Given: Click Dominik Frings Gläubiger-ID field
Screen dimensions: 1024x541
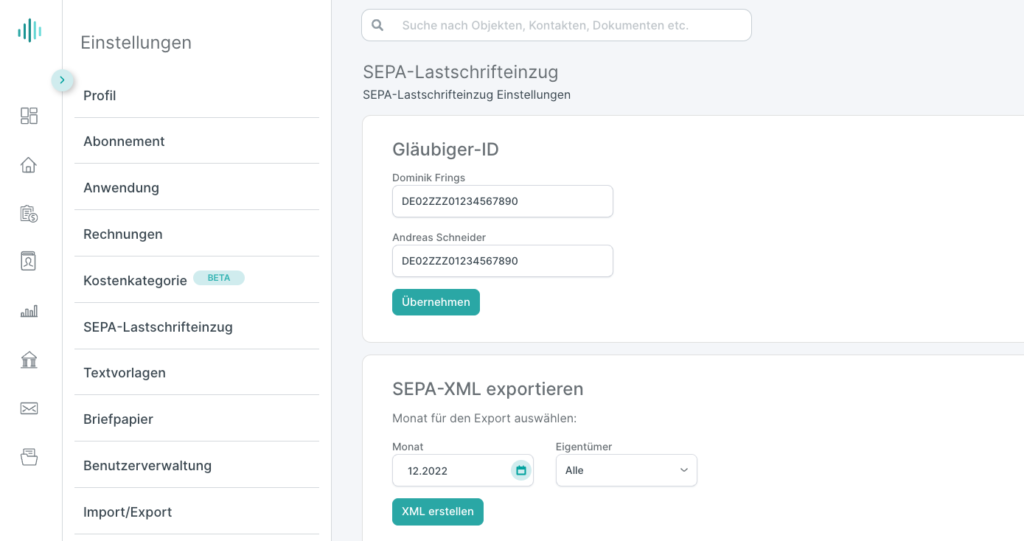Looking at the screenshot, I should tap(502, 201).
